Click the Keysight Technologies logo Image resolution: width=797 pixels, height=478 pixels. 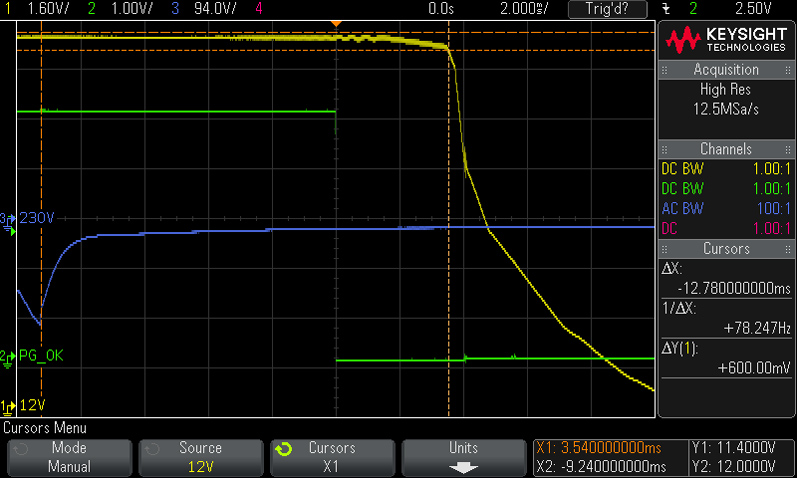[726, 40]
